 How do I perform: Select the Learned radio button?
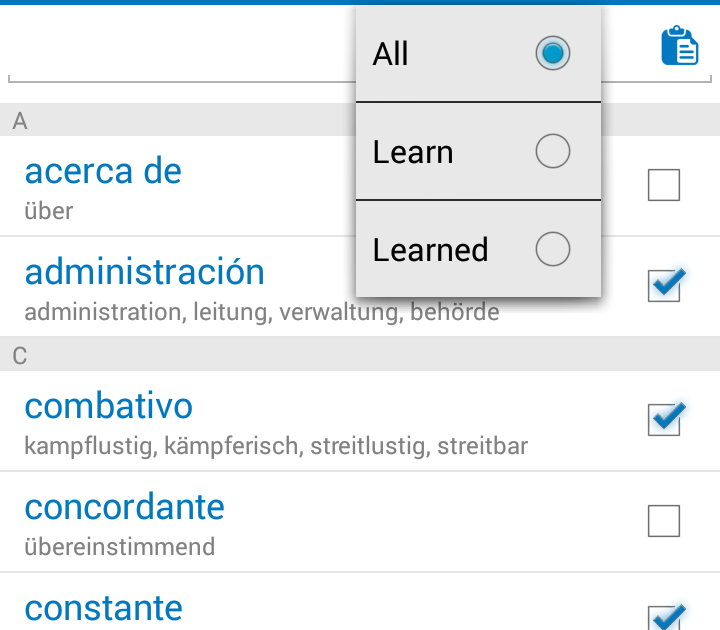(x=553, y=249)
